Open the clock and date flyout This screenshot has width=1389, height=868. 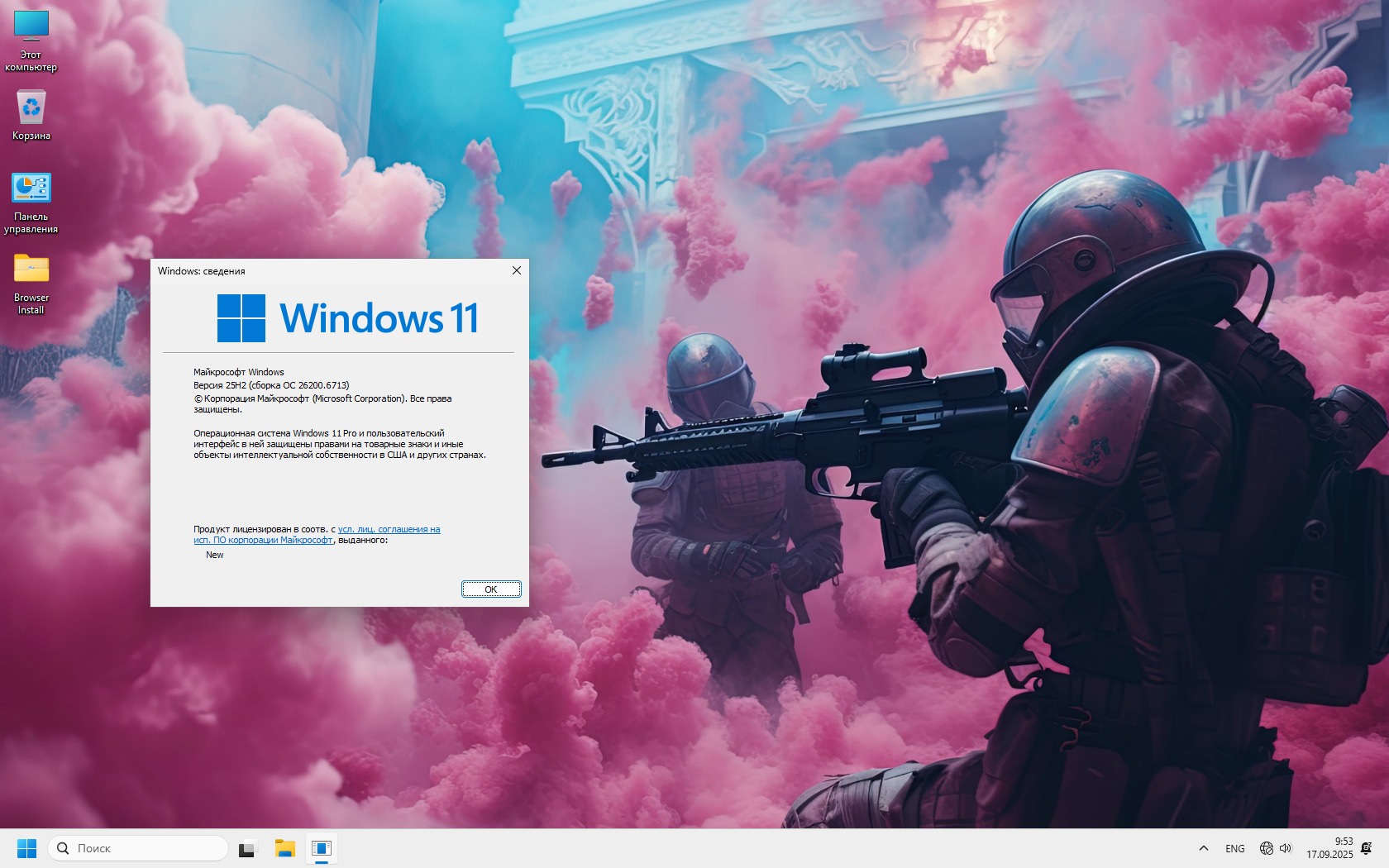(x=1329, y=848)
